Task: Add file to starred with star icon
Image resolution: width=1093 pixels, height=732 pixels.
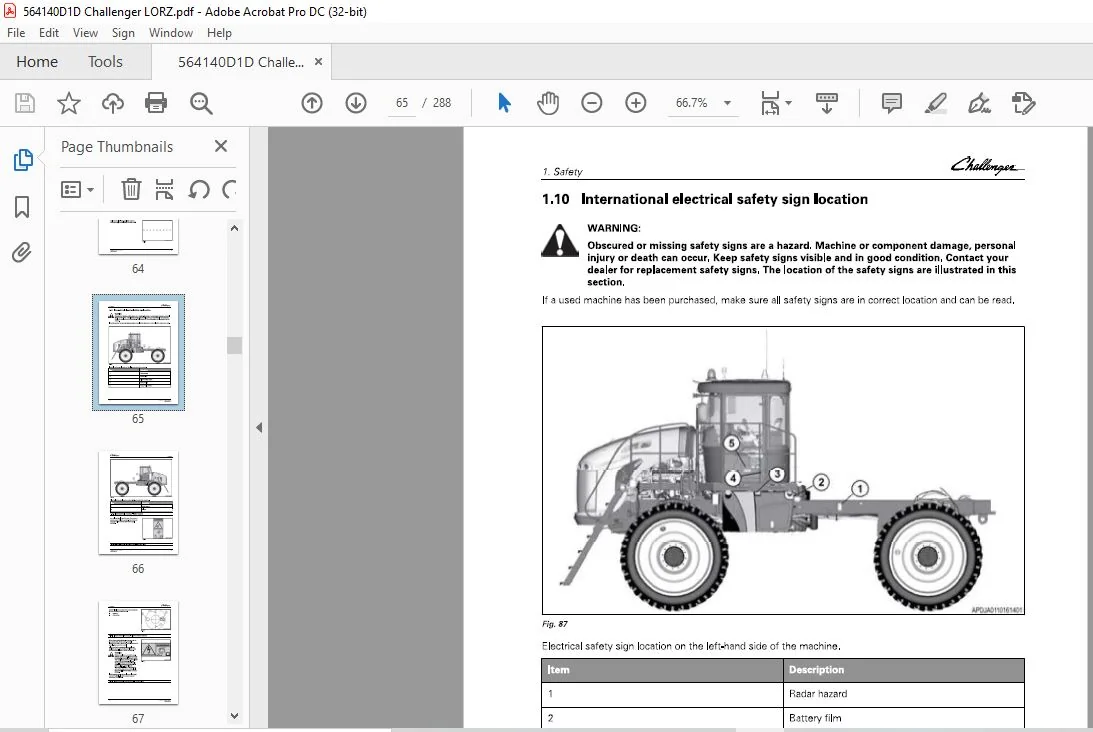Action: tap(68, 103)
